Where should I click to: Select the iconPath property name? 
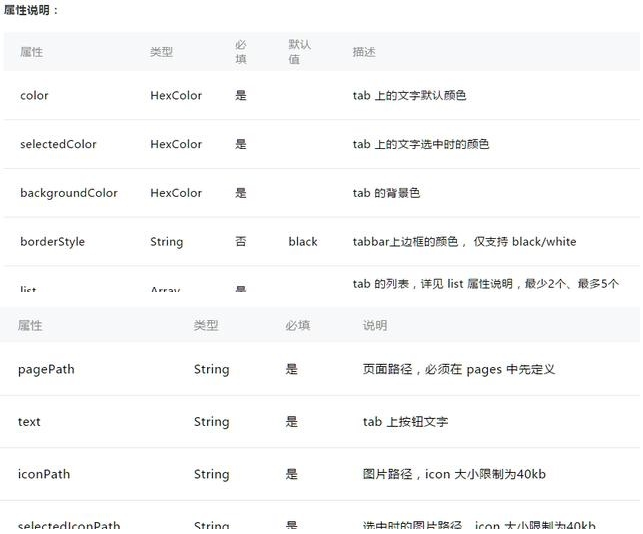tap(44, 475)
